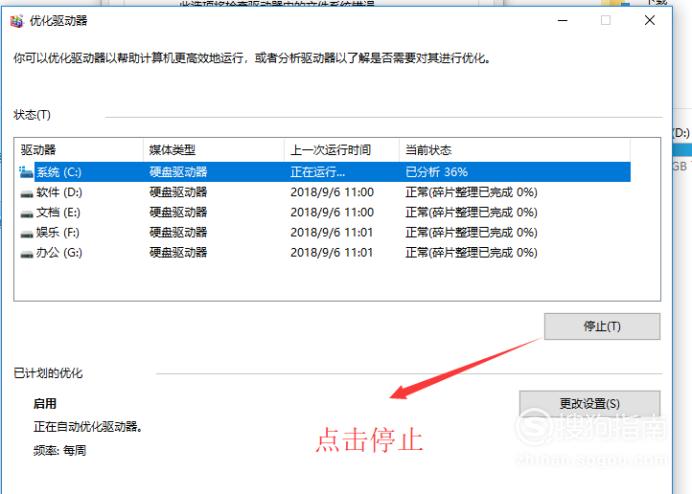The image size is (692, 494).
Task: Click 2018/9/6 11:00 in the E: row
Action: pos(332,212)
